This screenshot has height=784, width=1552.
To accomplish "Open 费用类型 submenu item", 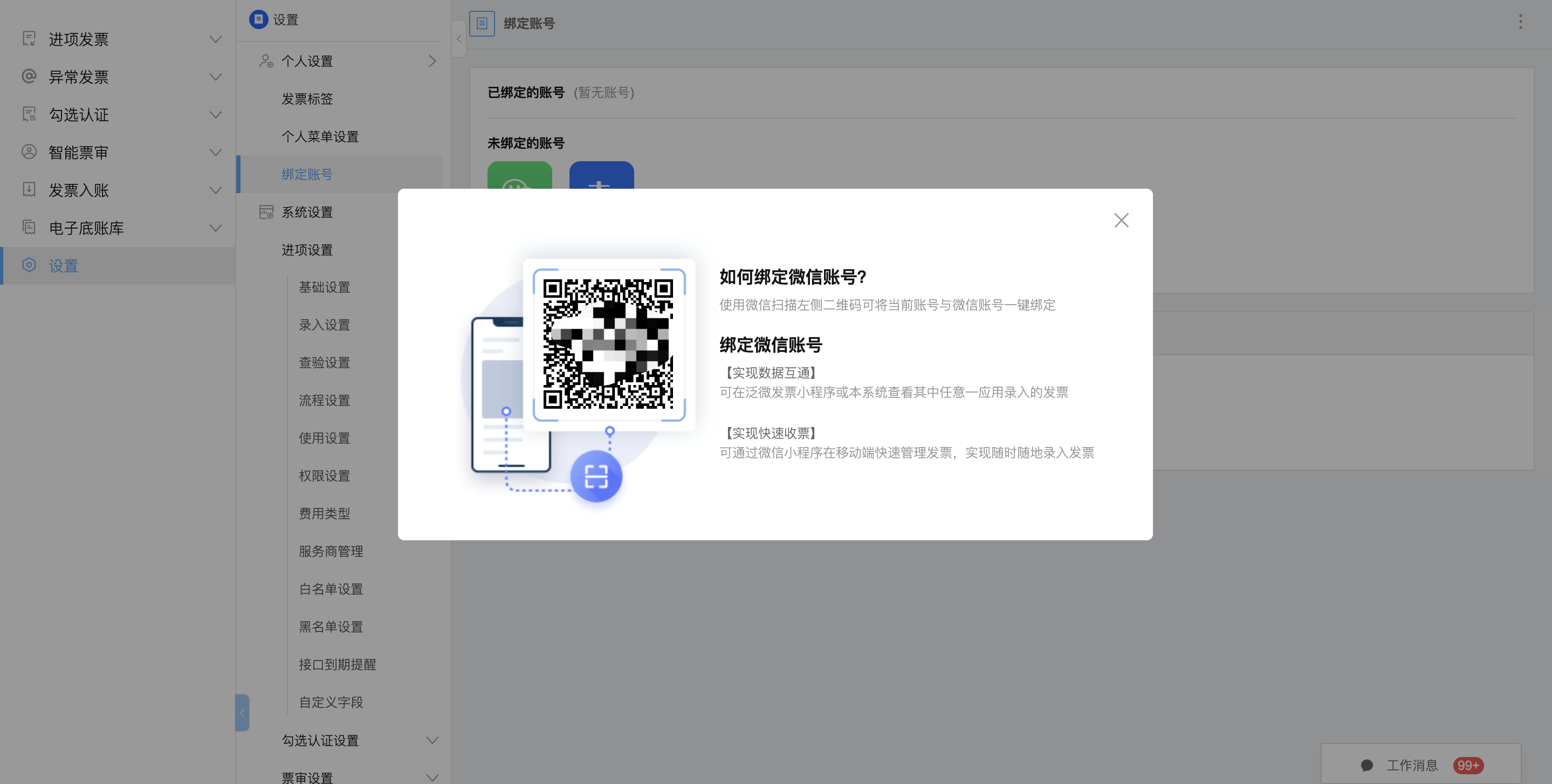I will pos(324,513).
